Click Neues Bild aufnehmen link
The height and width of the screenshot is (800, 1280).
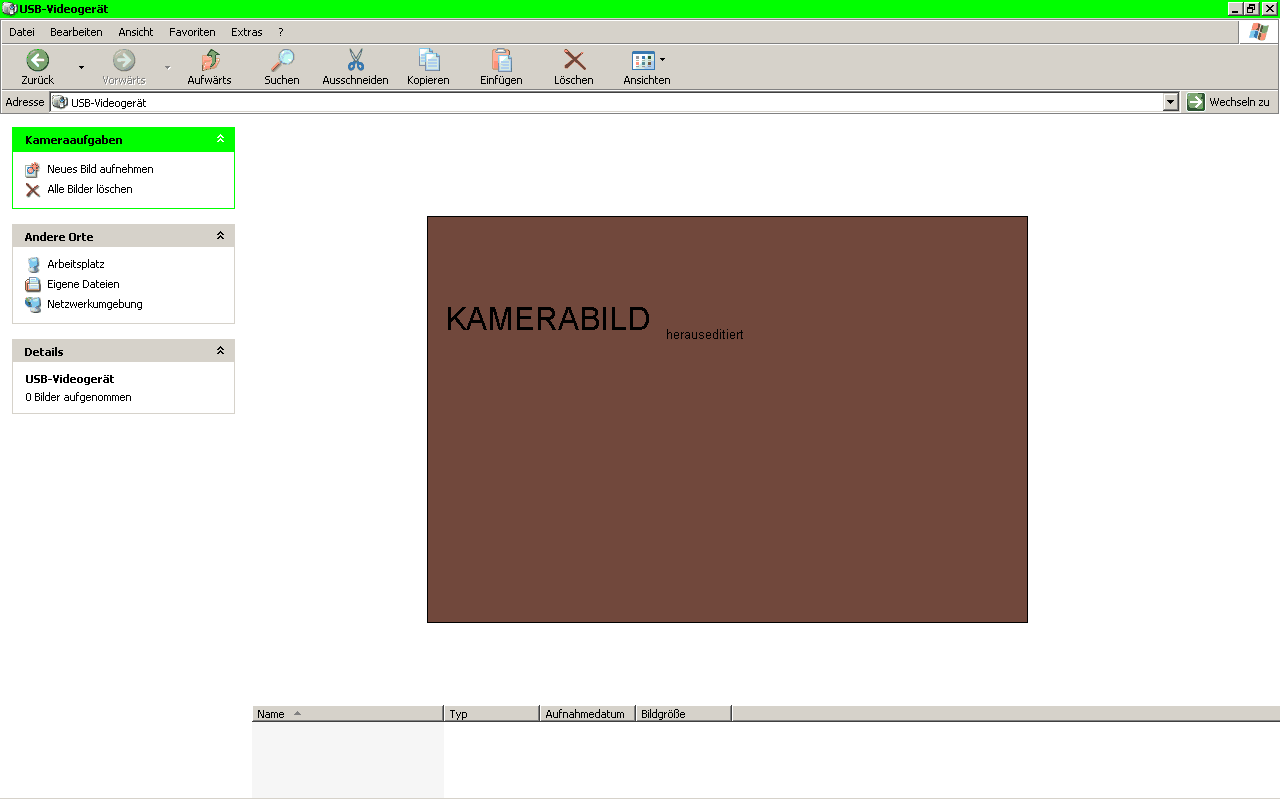(x=100, y=169)
